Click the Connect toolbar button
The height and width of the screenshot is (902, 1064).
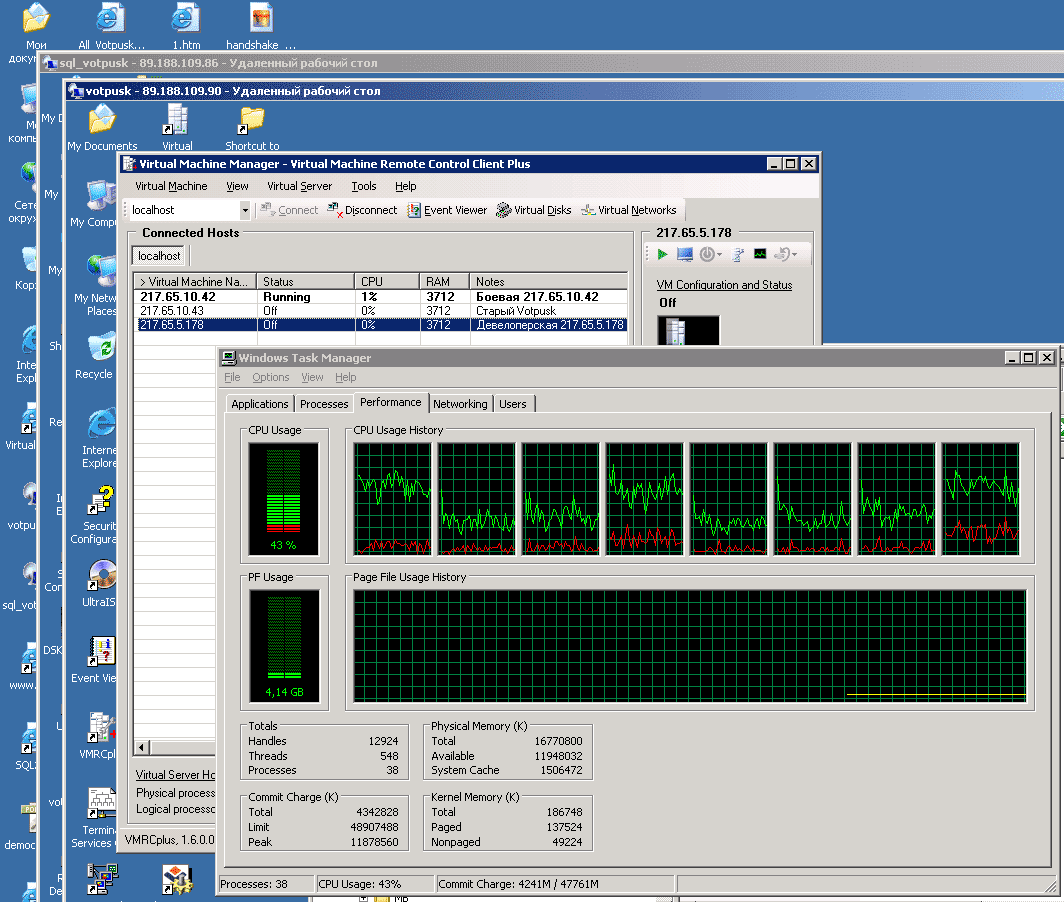[289, 210]
